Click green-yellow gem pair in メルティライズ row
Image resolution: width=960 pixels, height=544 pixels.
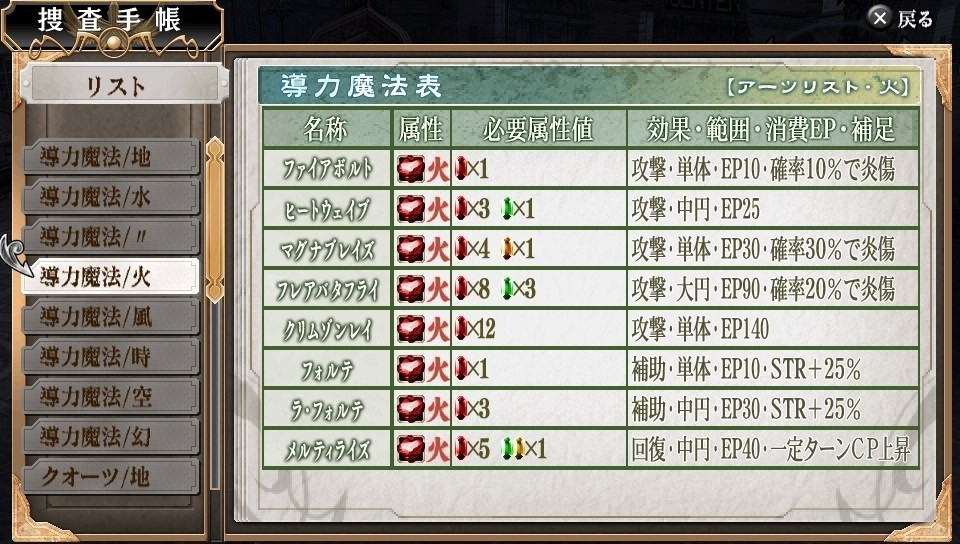[513, 449]
